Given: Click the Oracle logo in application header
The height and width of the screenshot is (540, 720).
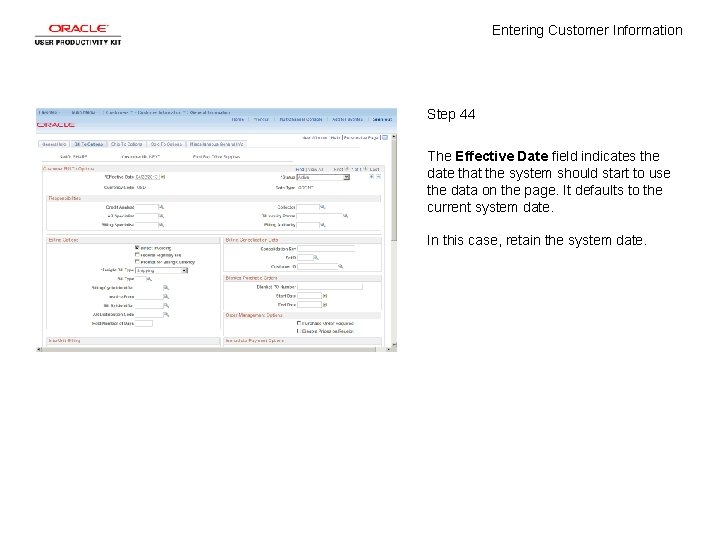Looking at the screenshot, I should 56,125.
